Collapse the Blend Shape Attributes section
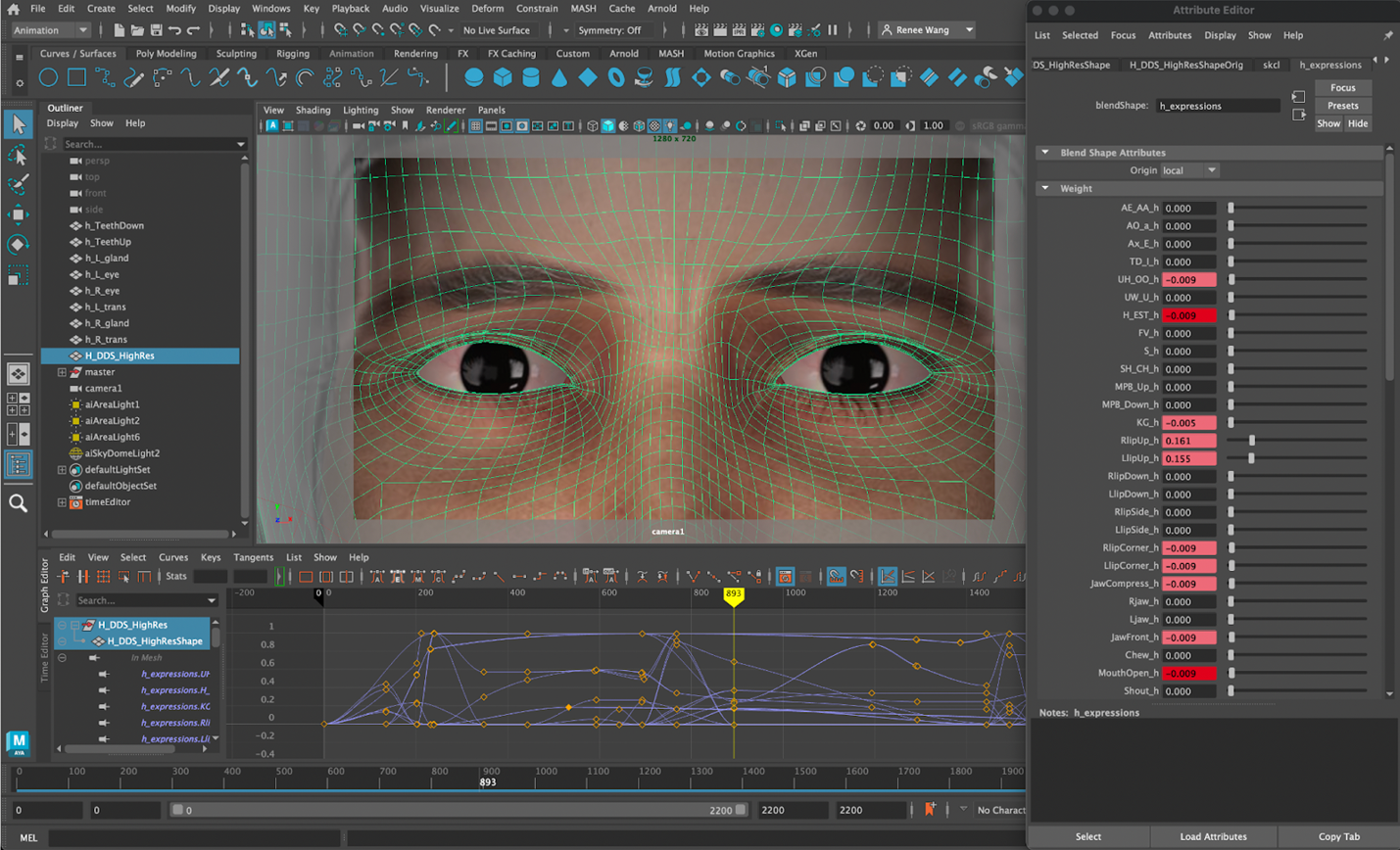 [x=1045, y=153]
